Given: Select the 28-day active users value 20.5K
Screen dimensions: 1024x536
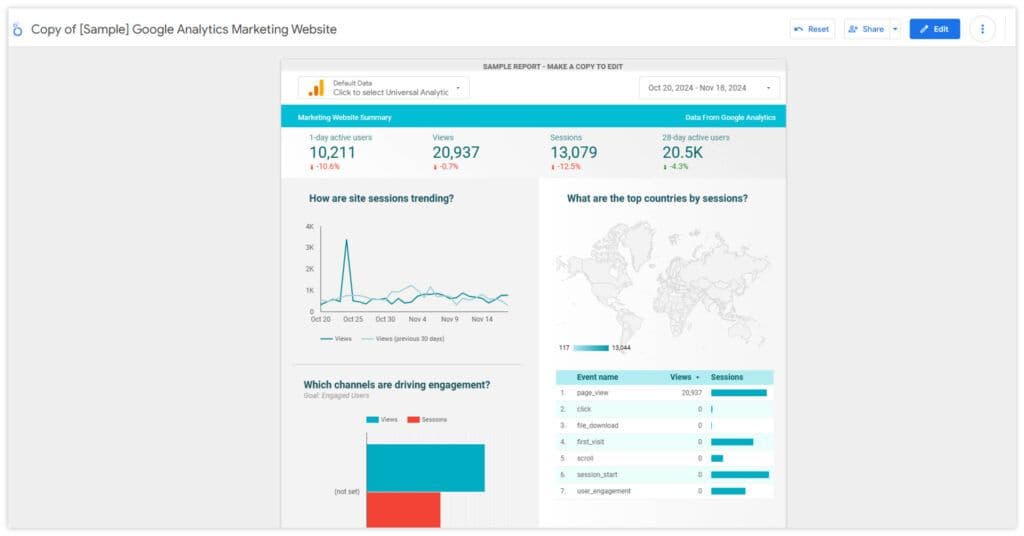Looking at the screenshot, I should [682, 153].
